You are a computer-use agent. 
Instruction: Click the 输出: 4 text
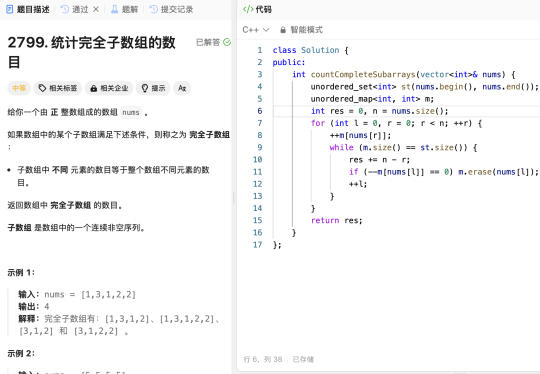click(x=34, y=306)
